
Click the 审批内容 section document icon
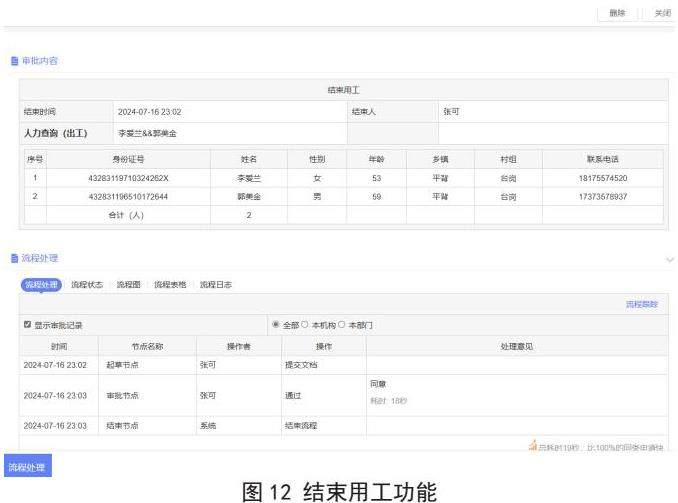tap(14, 61)
